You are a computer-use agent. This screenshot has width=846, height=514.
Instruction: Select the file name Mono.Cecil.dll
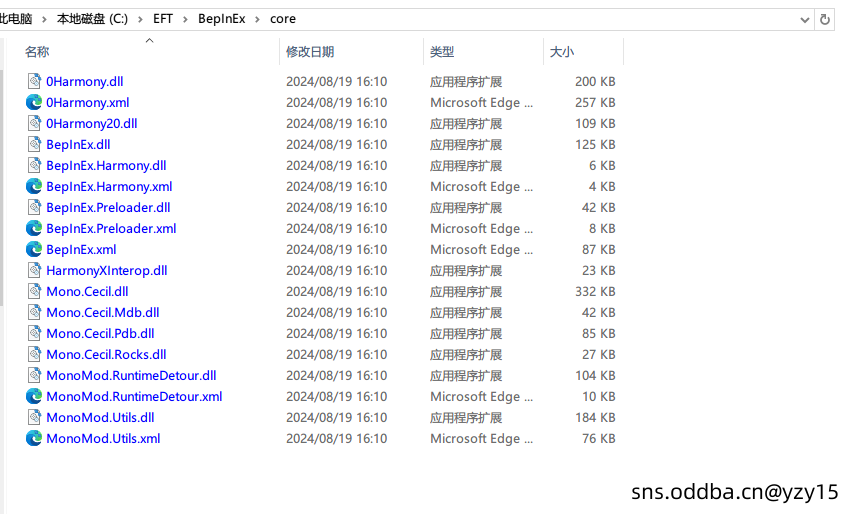coord(87,292)
